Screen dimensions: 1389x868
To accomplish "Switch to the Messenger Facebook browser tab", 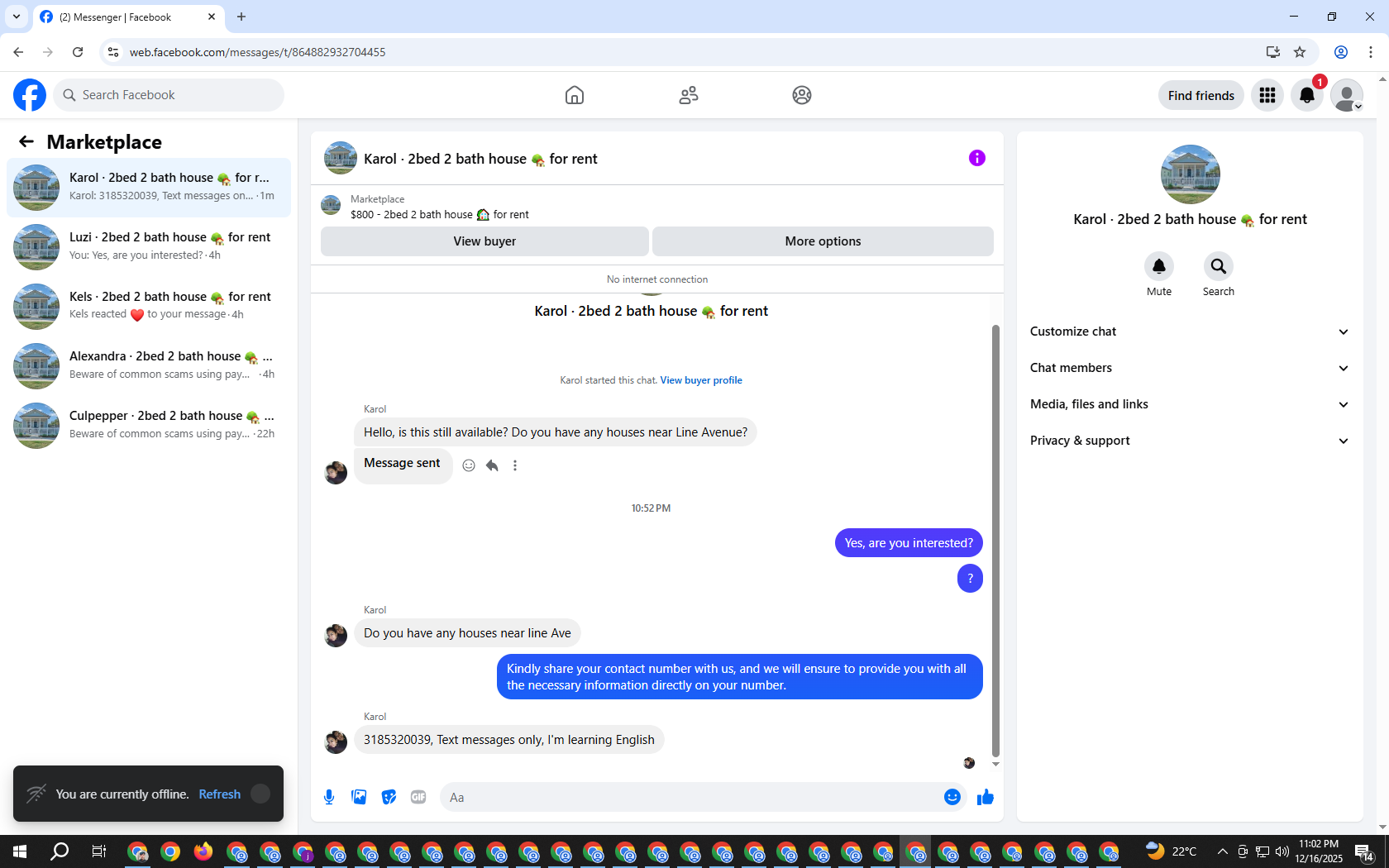I will (128, 17).
